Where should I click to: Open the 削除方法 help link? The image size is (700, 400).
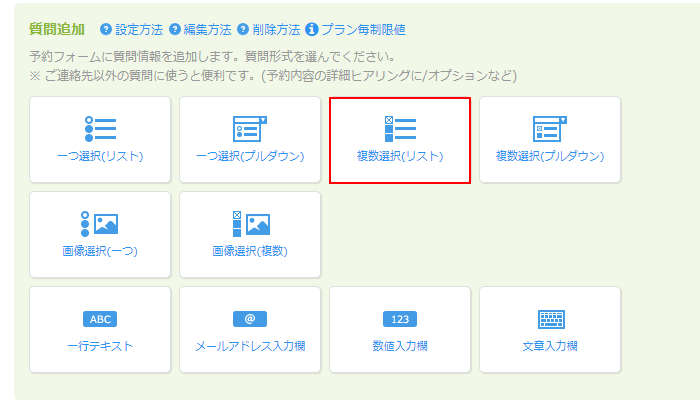[276, 30]
